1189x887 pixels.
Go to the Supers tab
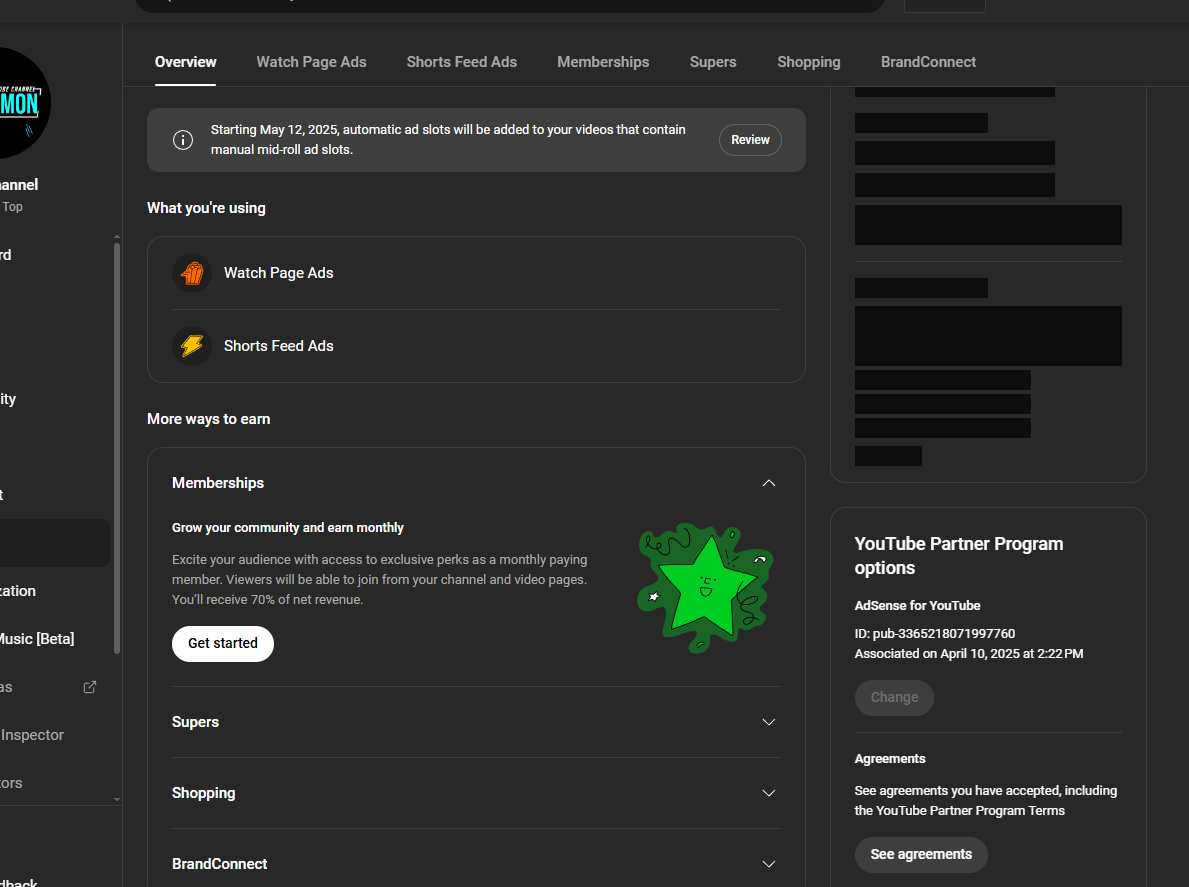click(x=713, y=62)
